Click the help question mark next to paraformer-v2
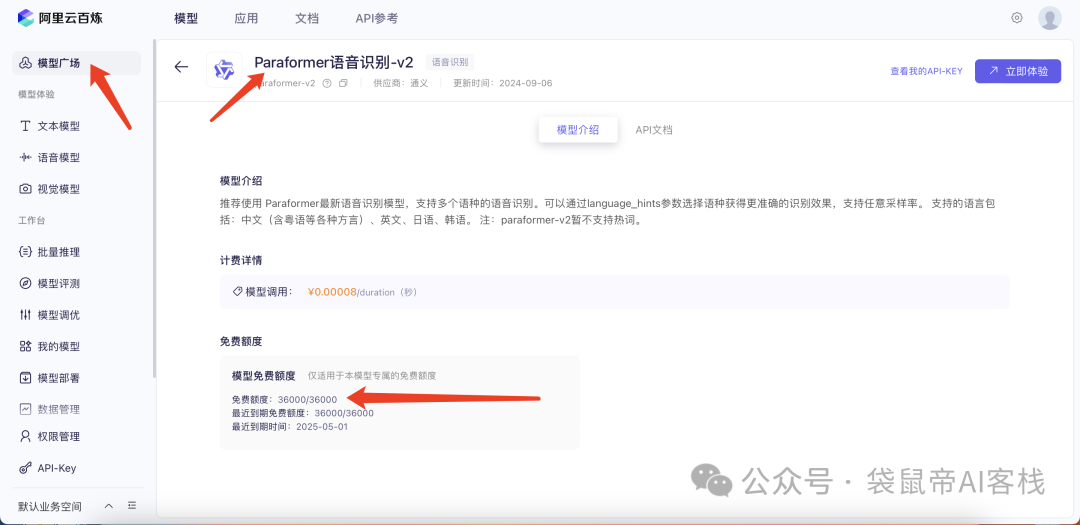The height and width of the screenshot is (525, 1080). (327, 83)
